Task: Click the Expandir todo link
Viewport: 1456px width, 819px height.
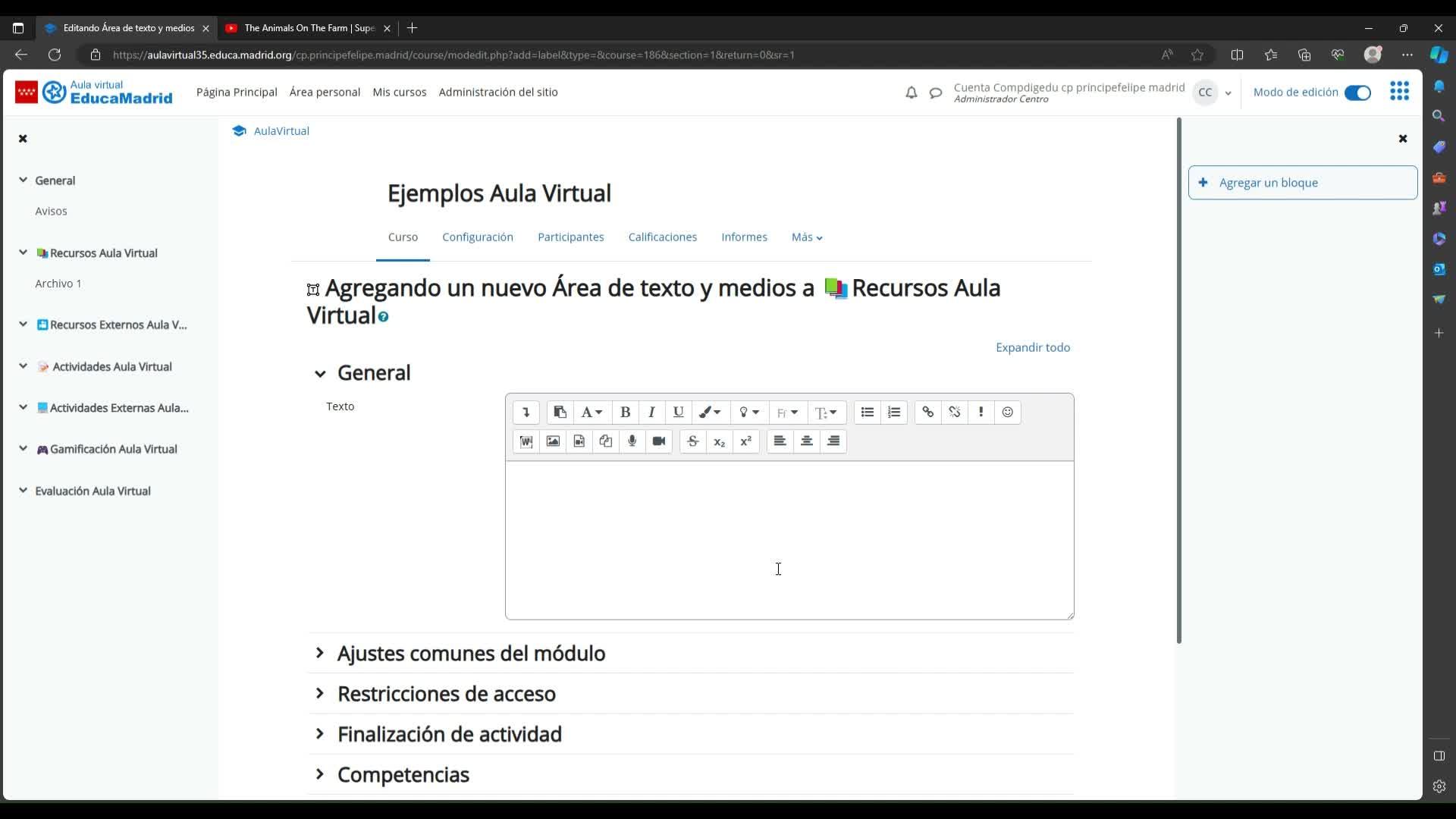Action: [x=1032, y=347]
